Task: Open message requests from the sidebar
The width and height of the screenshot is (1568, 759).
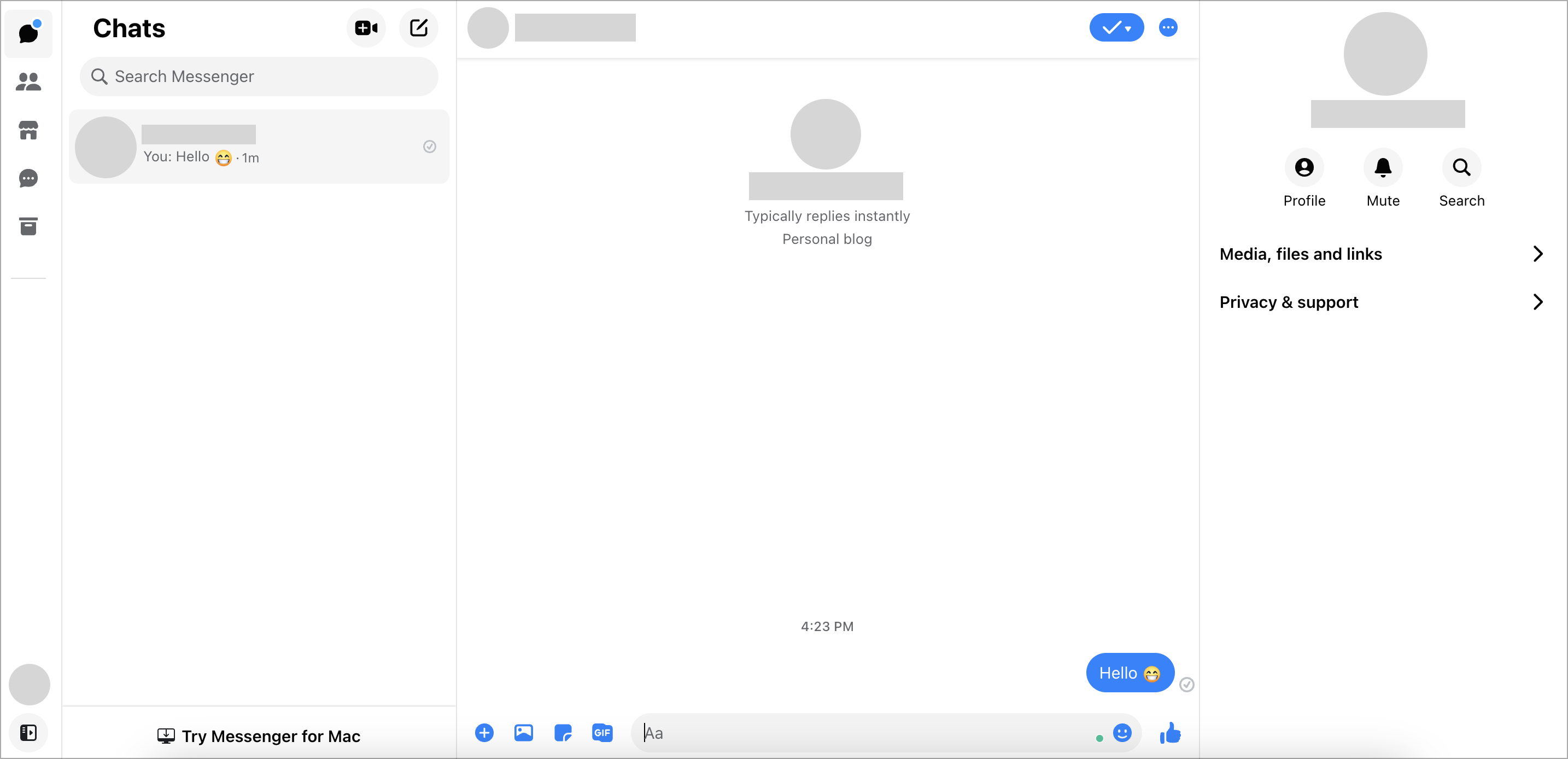Action: point(28,178)
